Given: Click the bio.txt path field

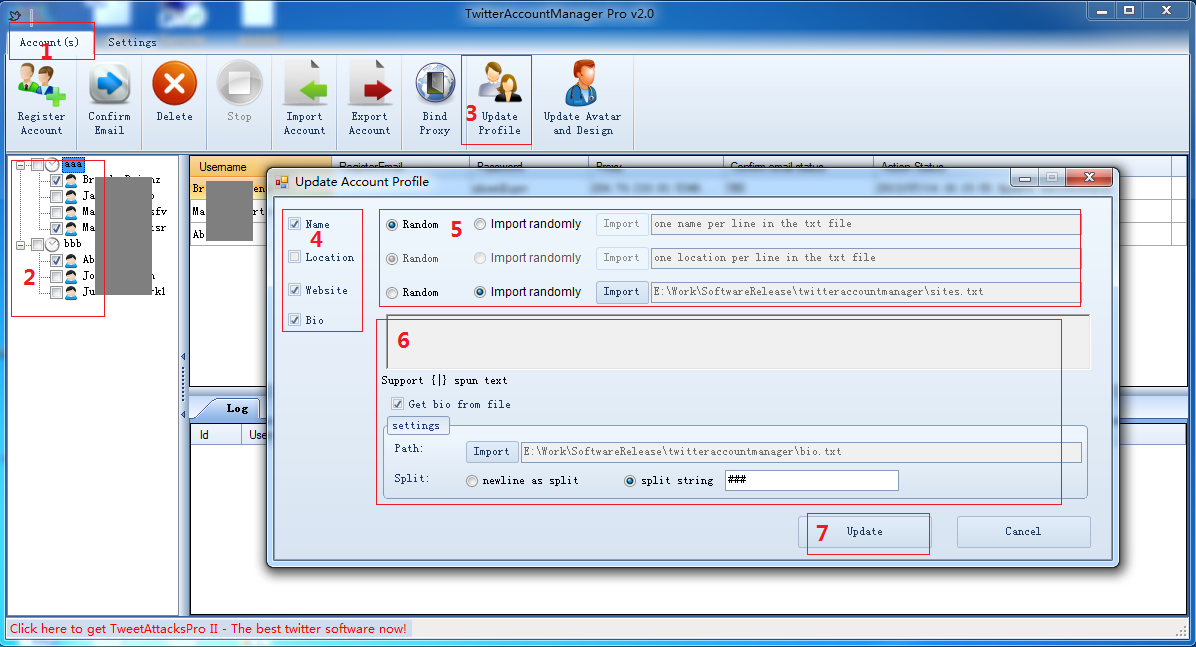Looking at the screenshot, I should coord(801,452).
